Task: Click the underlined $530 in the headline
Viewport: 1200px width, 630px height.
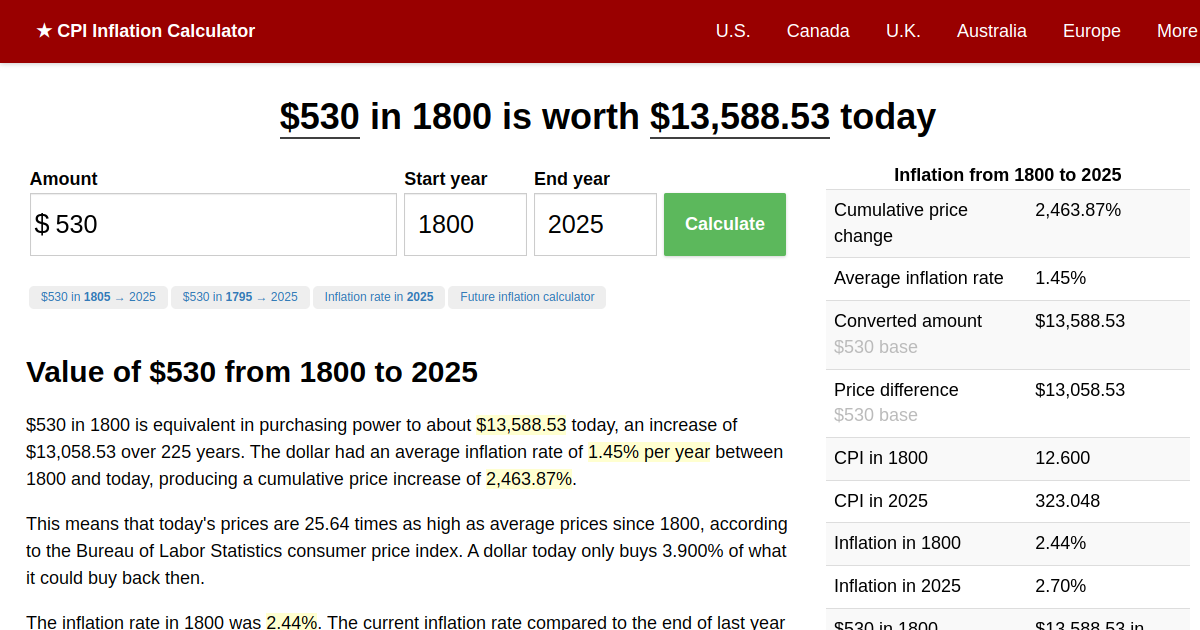Action: click(319, 117)
